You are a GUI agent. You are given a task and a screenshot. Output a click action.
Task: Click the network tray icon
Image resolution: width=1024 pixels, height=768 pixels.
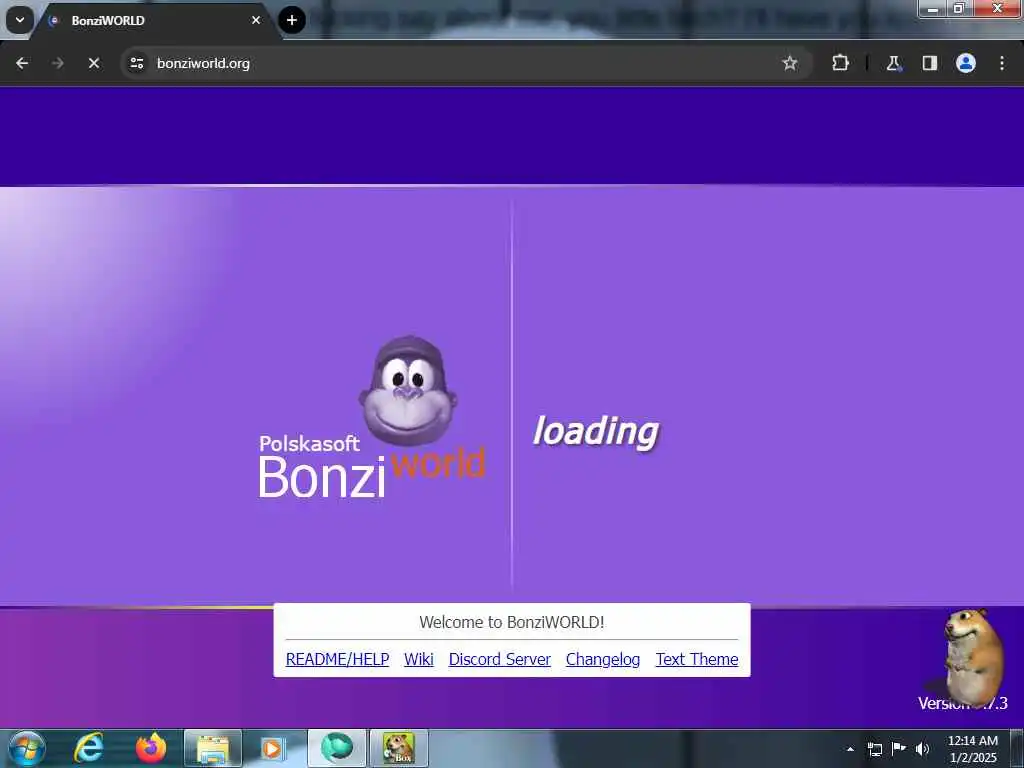(x=875, y=749)
